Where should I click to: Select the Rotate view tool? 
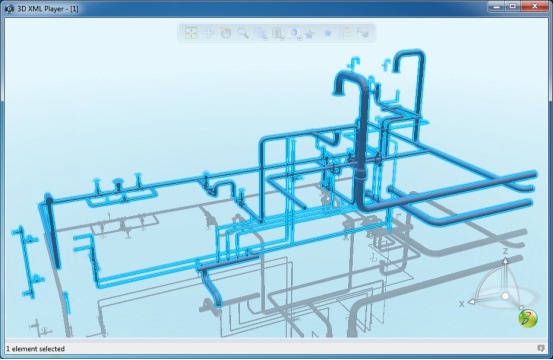coord(226,33)
